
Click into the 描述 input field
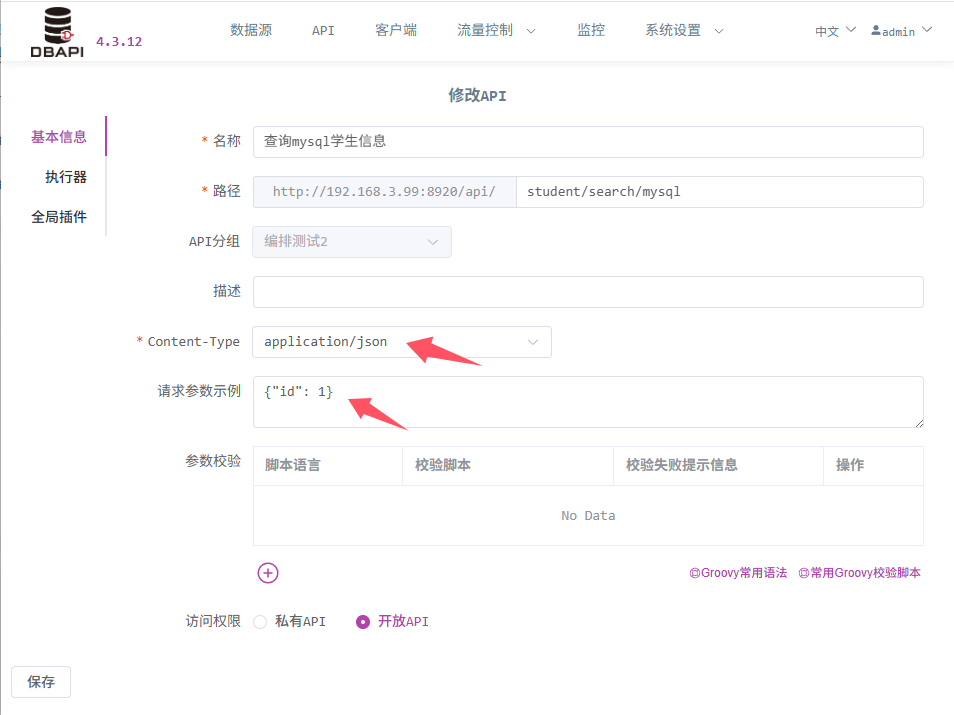tap(587, 292)
